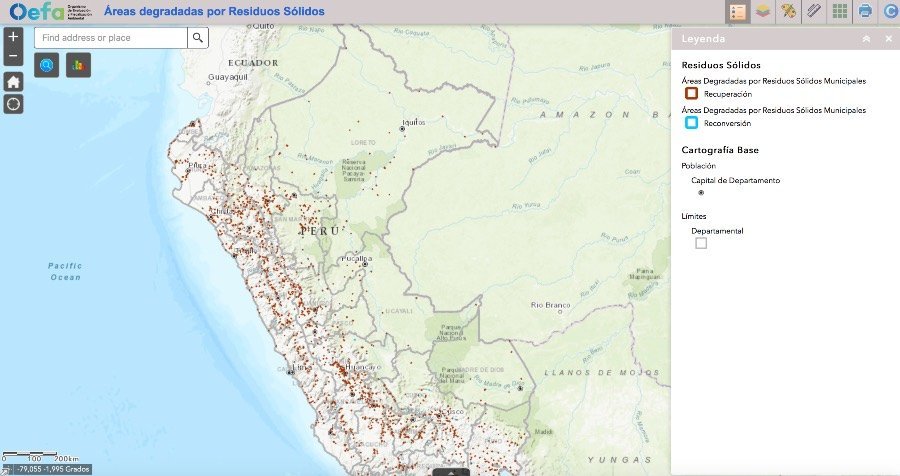
Task: Click the Recuperación brown legend swatch
Action: (691, 93)
